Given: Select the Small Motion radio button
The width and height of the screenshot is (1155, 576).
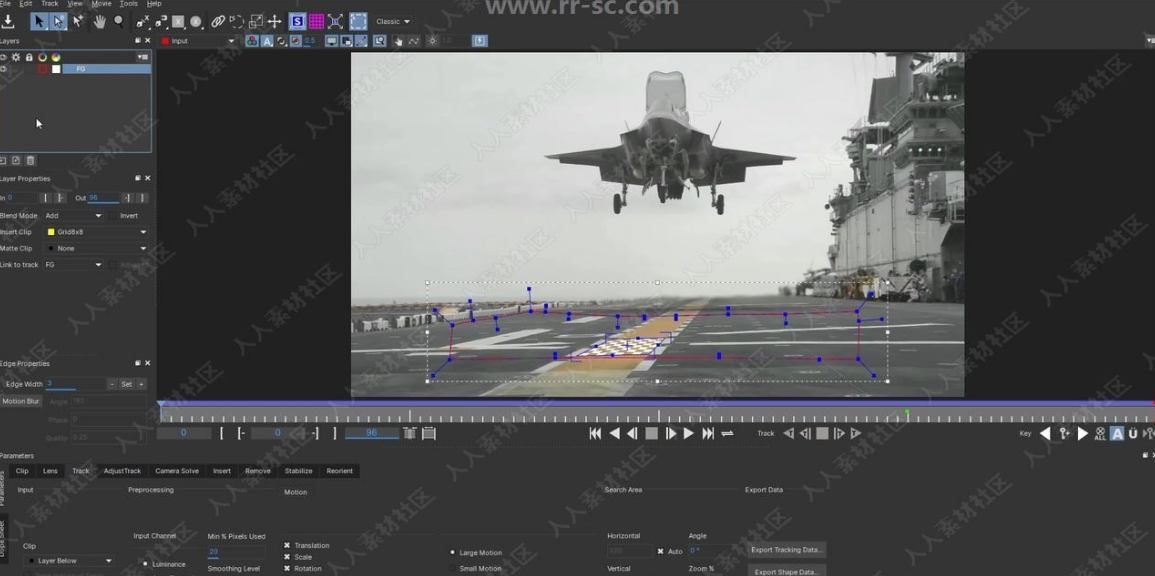Looking at the screenshot, I should click(452, 569).
